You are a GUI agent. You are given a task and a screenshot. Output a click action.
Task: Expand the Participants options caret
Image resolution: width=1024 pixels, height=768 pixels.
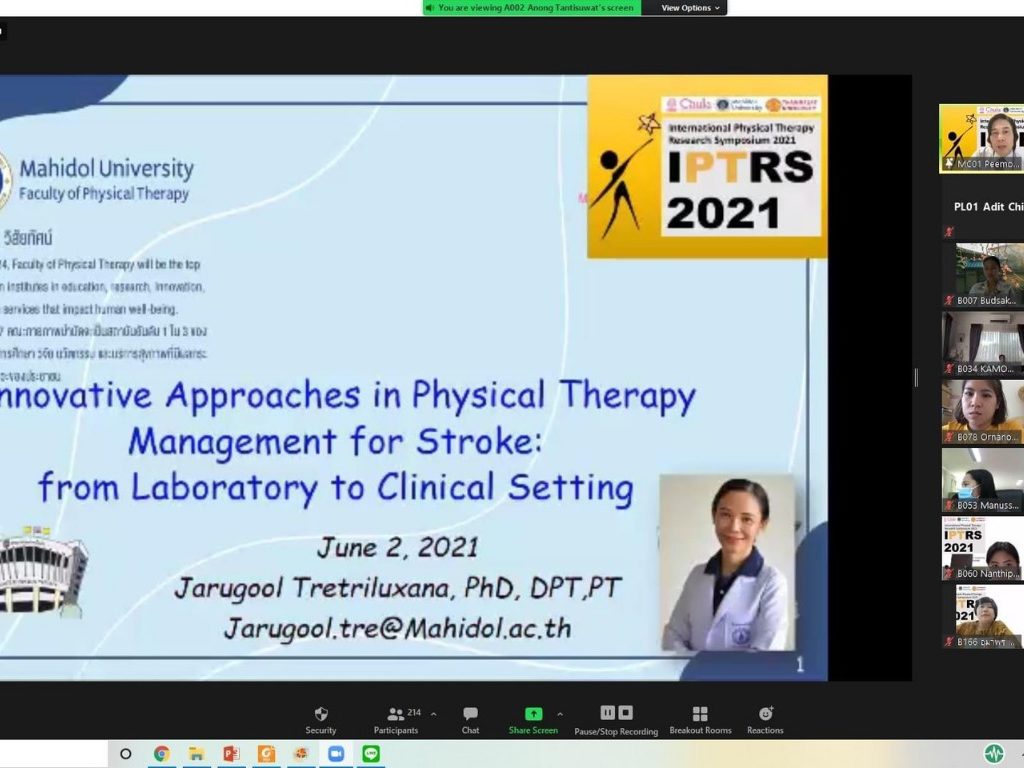pyautogui.click(x=434, y=714)
